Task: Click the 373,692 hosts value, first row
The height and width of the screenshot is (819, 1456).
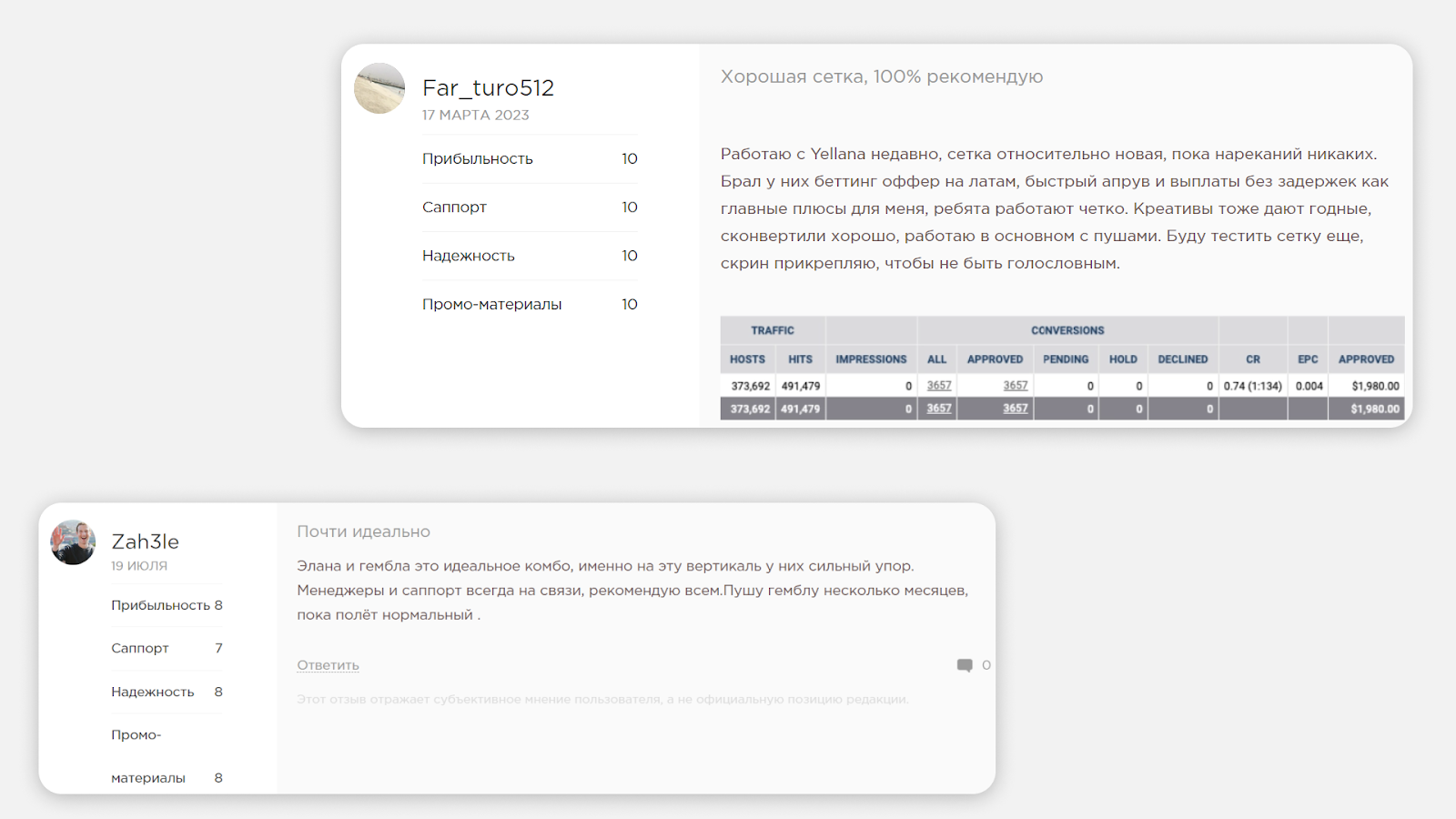Action: click(751, 386)
